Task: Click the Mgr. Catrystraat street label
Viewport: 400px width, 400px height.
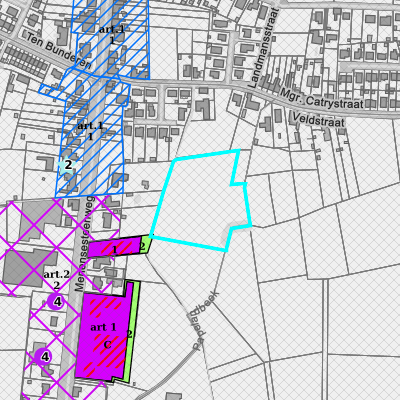Action: pyautogui.click(x=322, y=99)
